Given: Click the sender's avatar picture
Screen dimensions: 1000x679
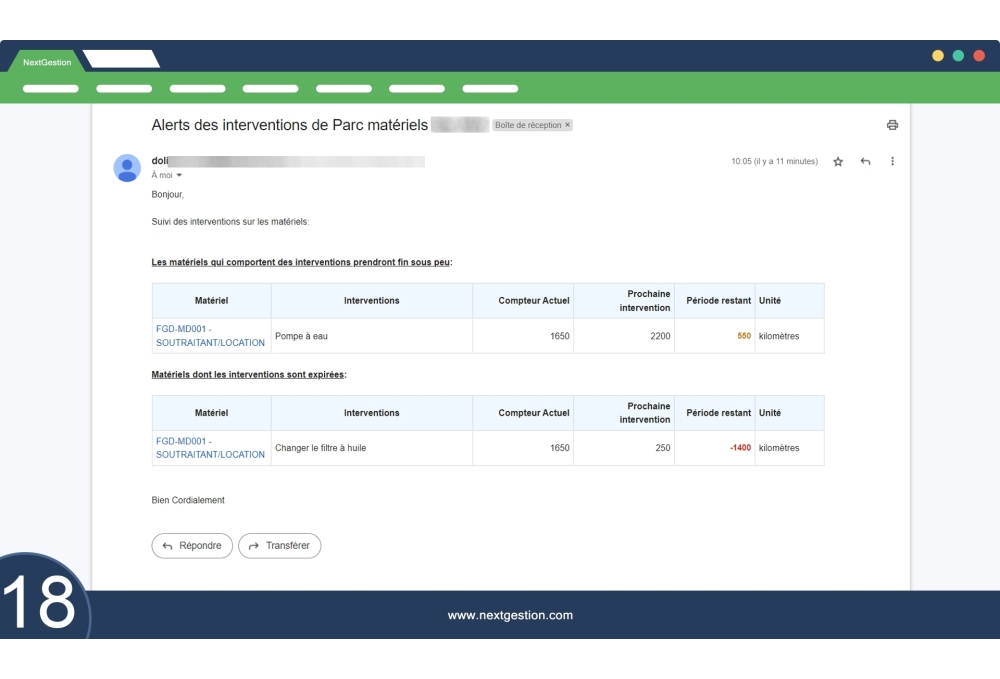Looking at the screenshot, I should click(127, 168).
